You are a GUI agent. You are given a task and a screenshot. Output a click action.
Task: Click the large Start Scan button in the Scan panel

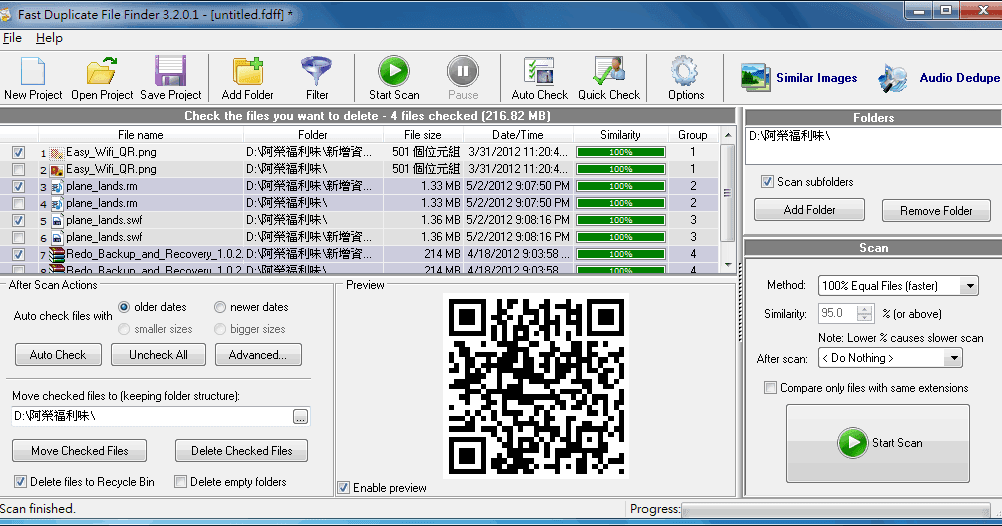878,443
